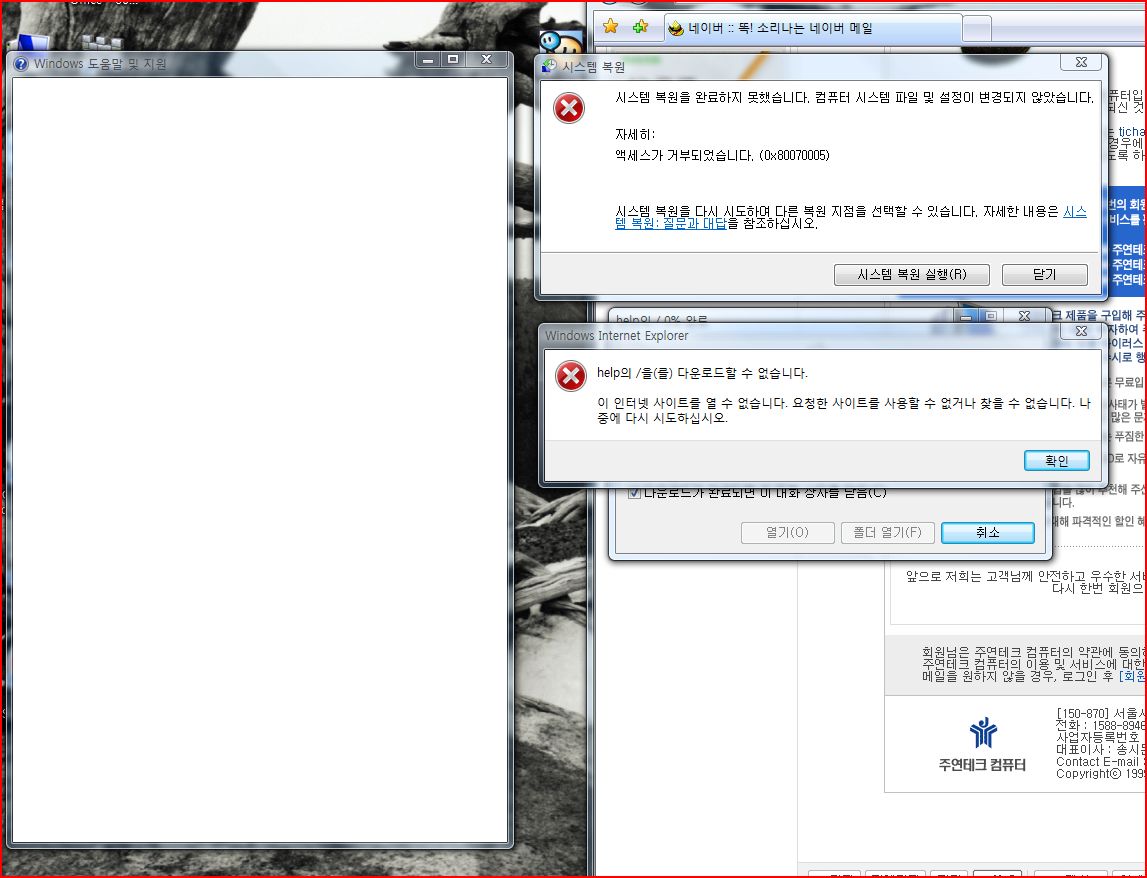Screen dimensions: 1147x878
Task: Click the Naver Mail tab favicon
Action: click(x=676, y=29)
